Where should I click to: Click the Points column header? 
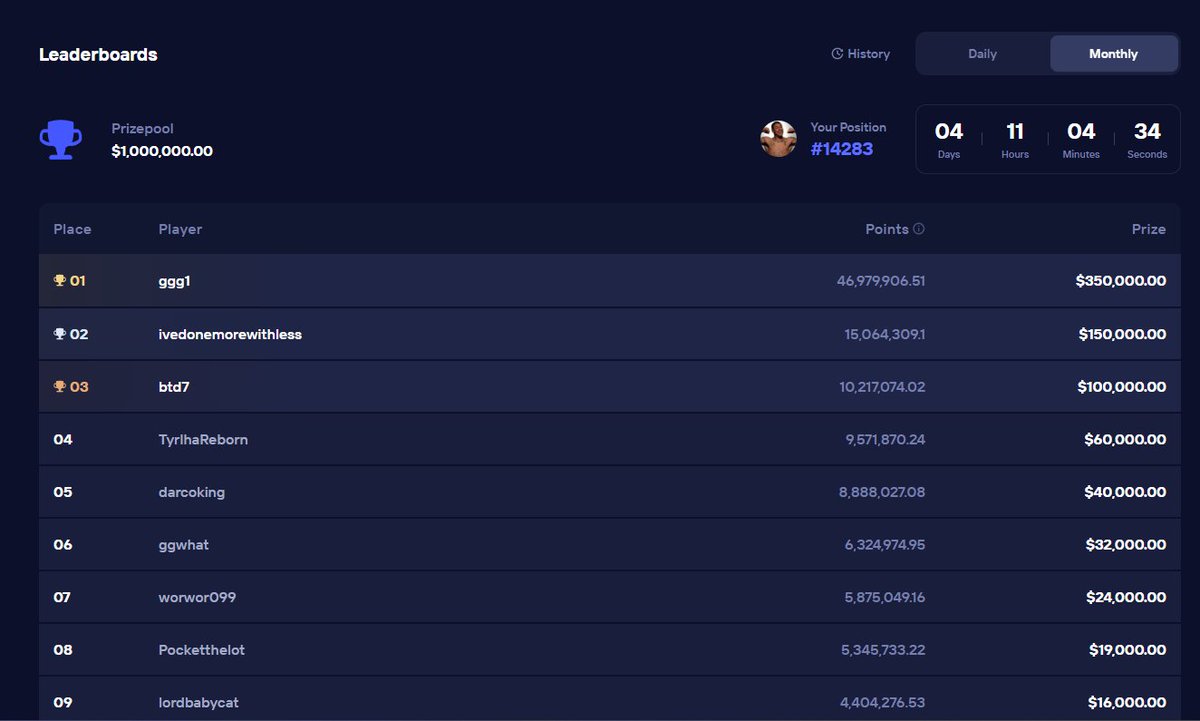[x=887, y=229]
